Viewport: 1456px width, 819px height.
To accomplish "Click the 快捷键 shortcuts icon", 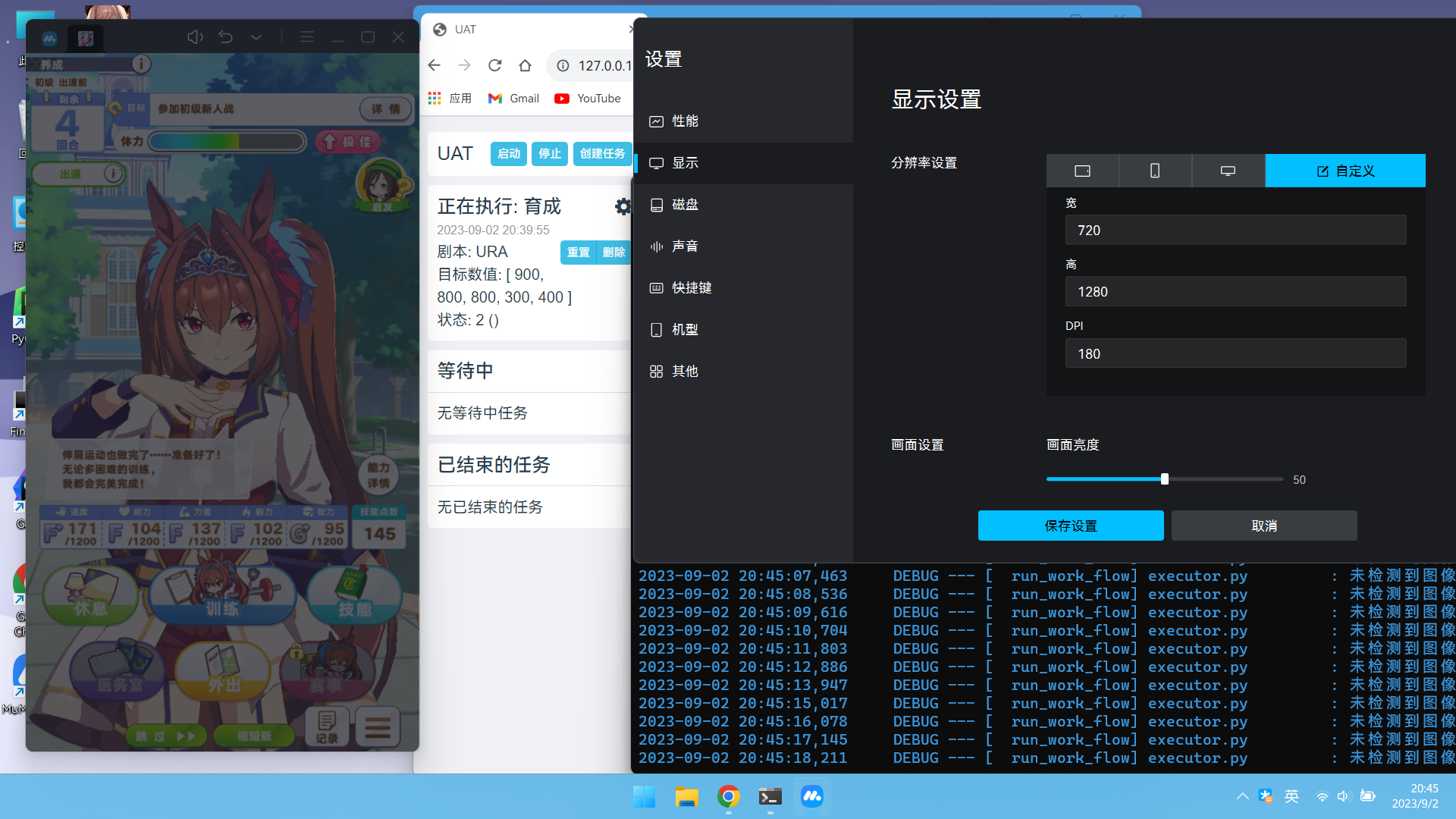I will tap(657, 287).
